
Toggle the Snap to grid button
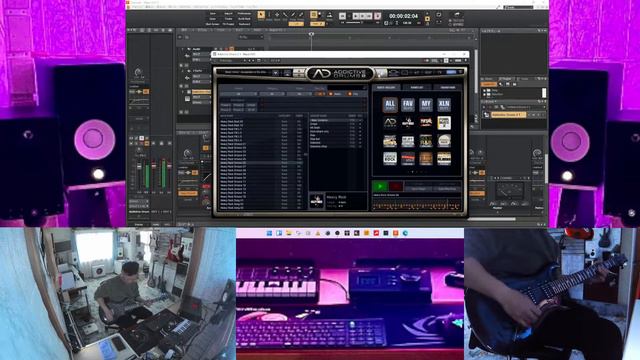pyautogui.click(x=313, y=15)
